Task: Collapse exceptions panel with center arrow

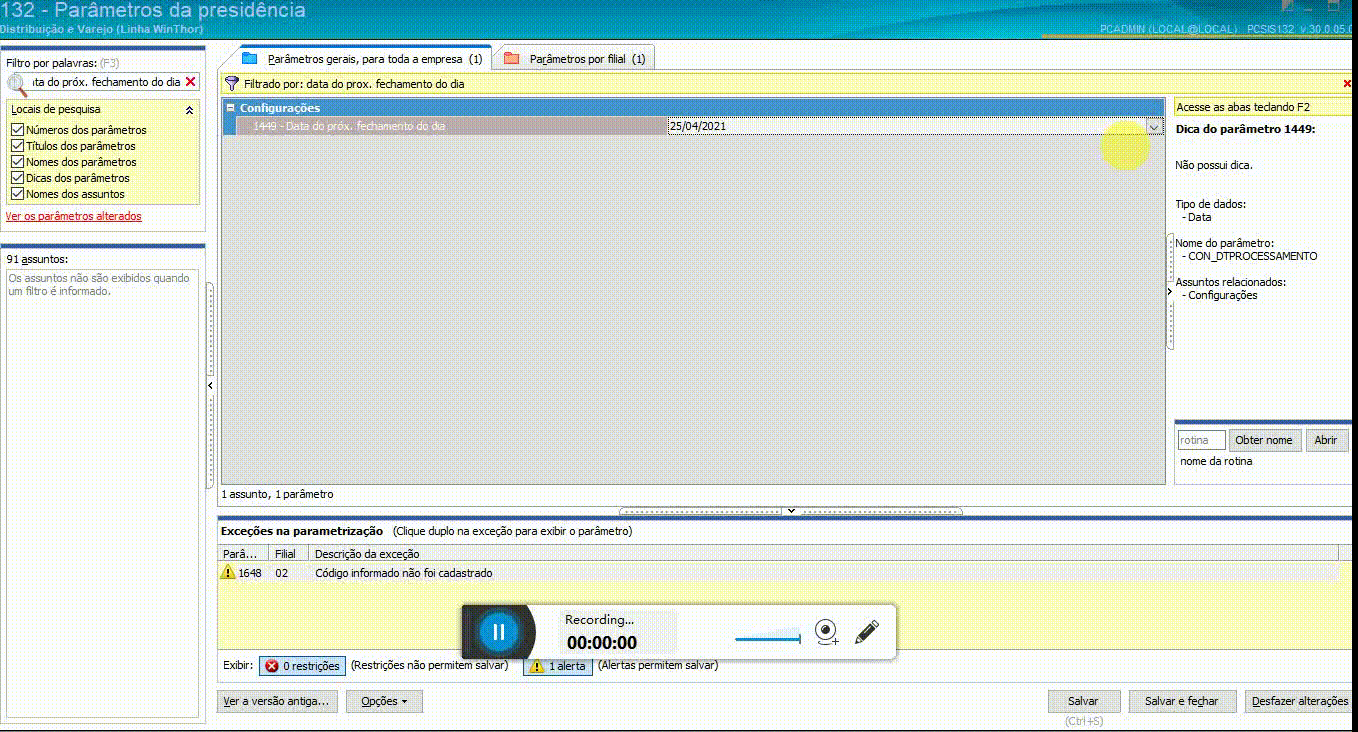Action: (x=790, y=510)
